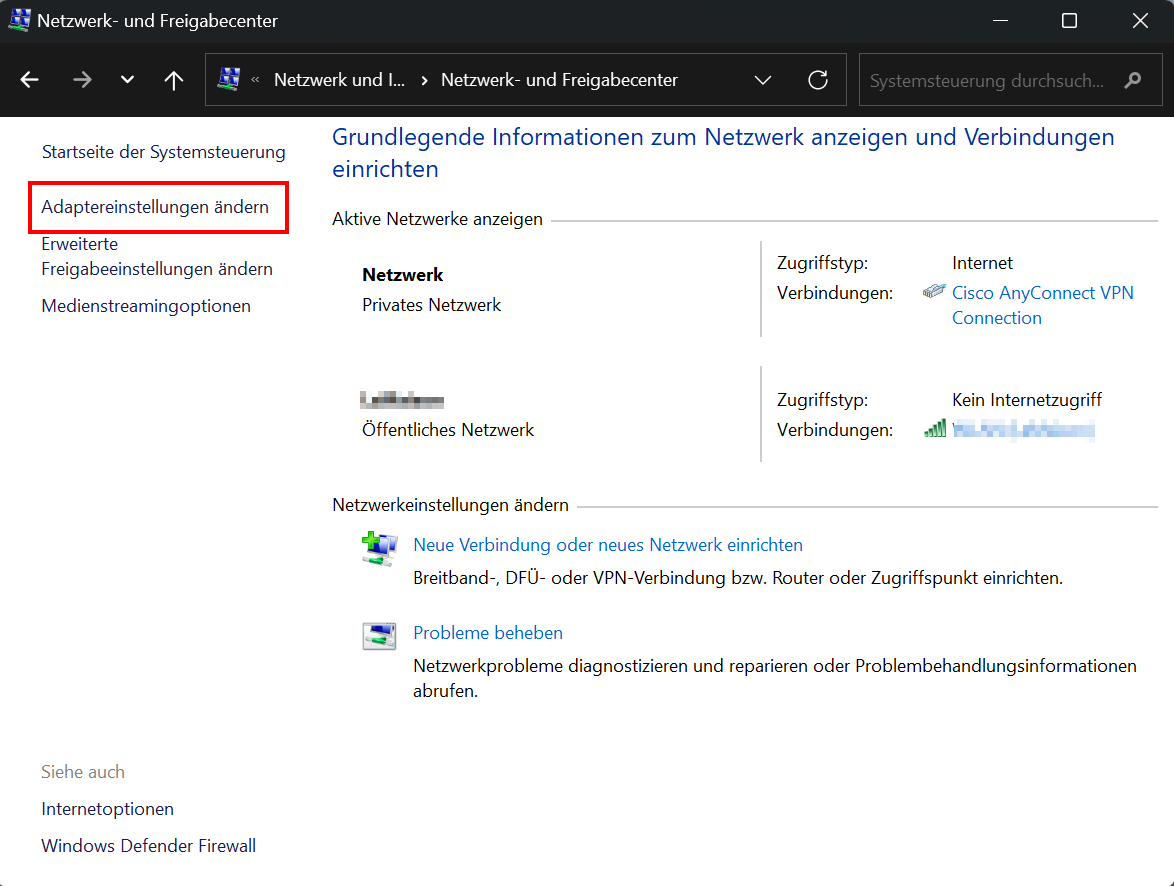This screenshot has height=886, width=1174.
Task: Open Internetoptionen
Action: [107, 808]
